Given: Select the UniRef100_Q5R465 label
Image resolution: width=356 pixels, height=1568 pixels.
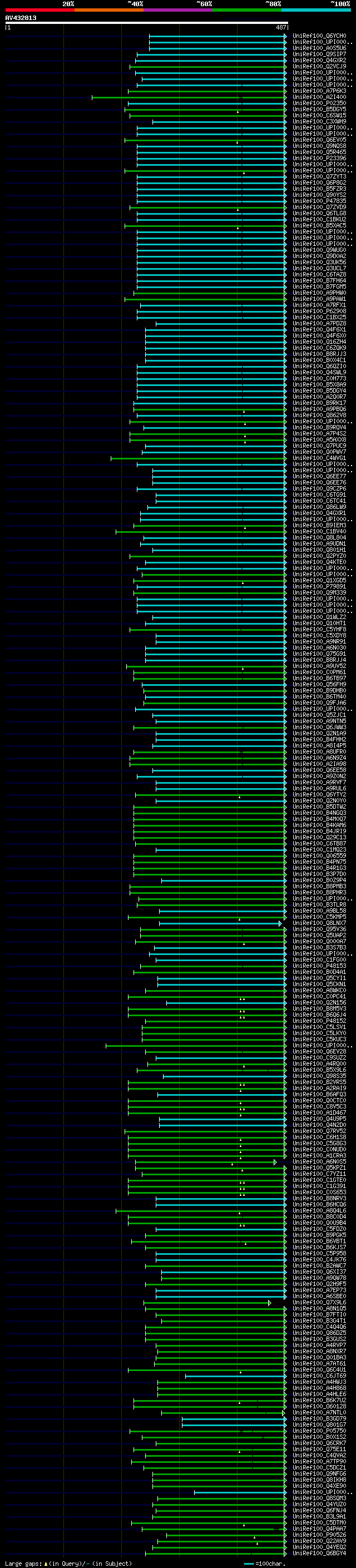Looking at the screenshot, I should point(319,152).
